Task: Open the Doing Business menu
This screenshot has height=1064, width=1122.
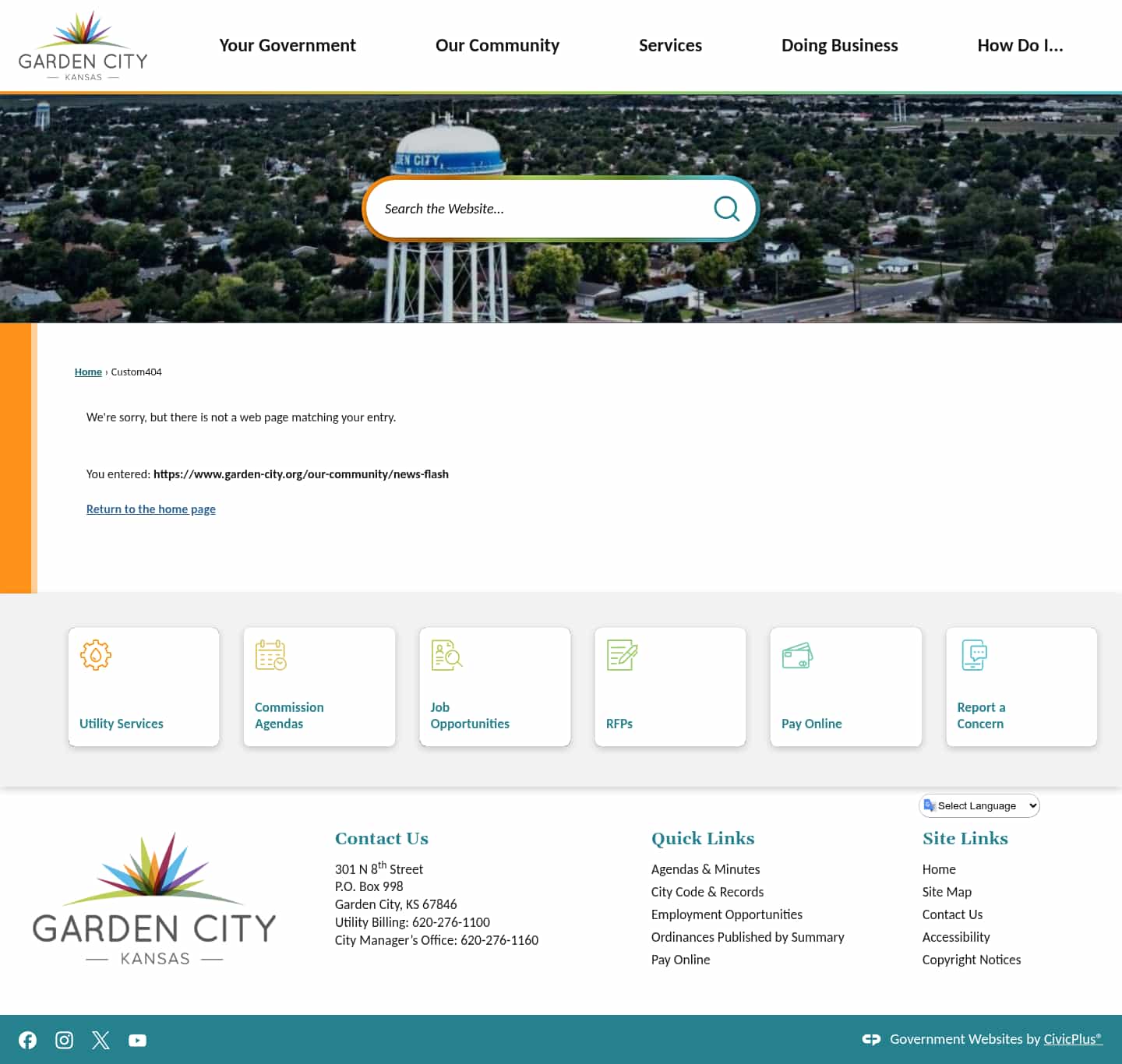Action: point(839,45)
